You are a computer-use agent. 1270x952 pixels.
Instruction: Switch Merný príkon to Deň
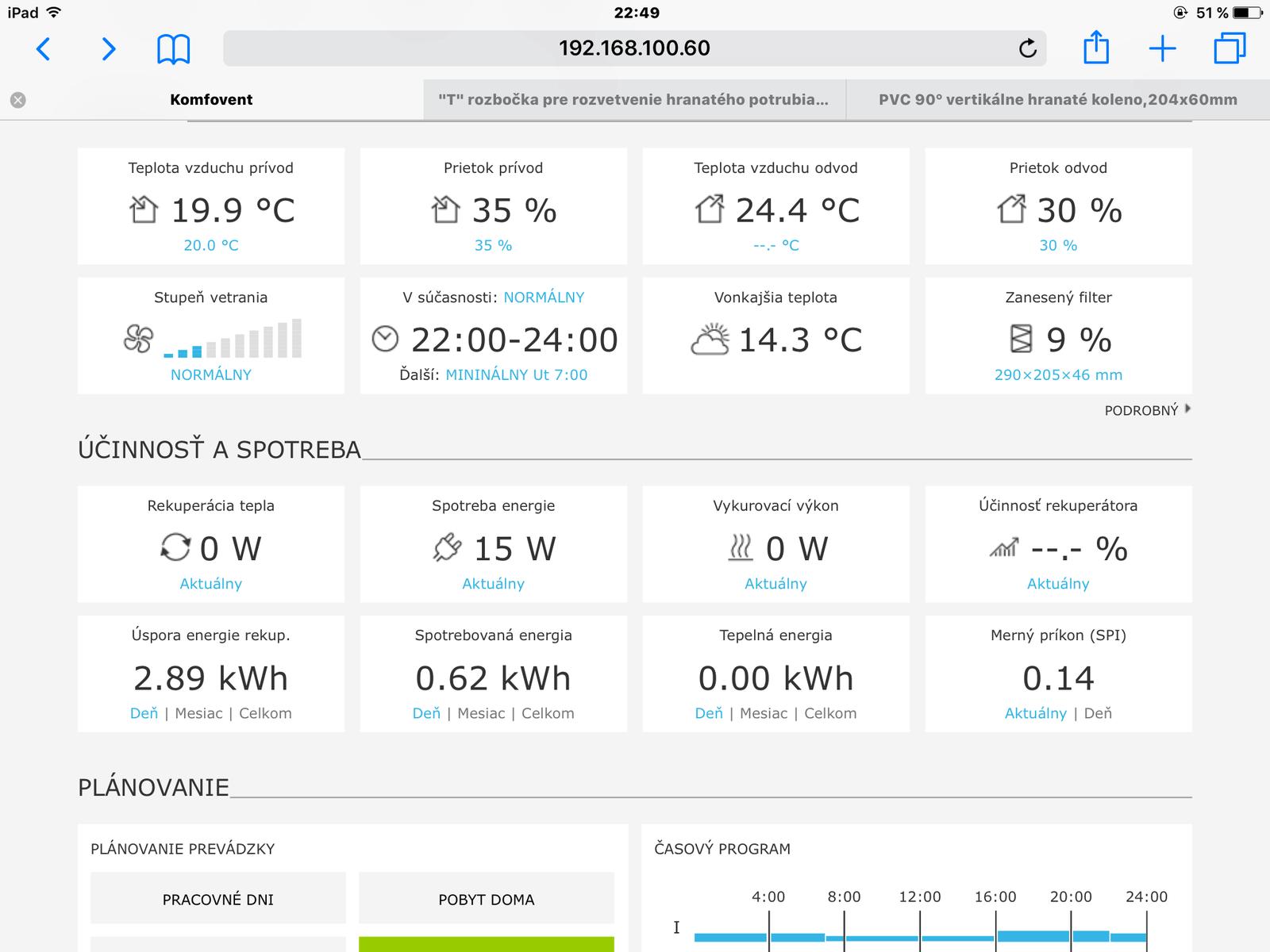click(x=1098, y=713)
